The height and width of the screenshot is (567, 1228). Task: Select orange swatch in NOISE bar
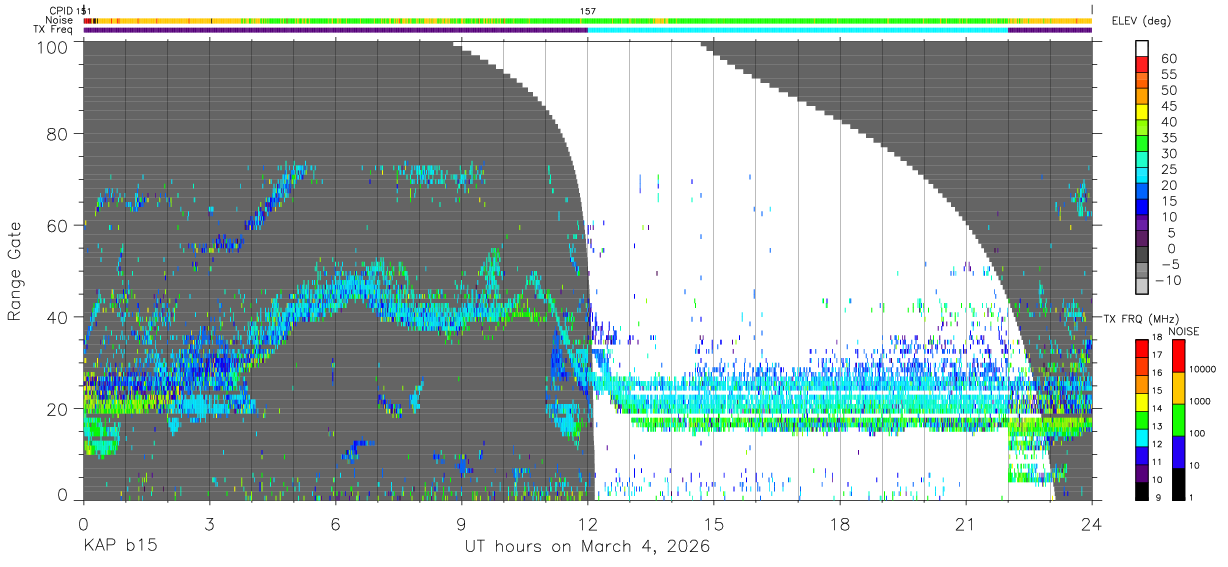tap(1180, 388)
